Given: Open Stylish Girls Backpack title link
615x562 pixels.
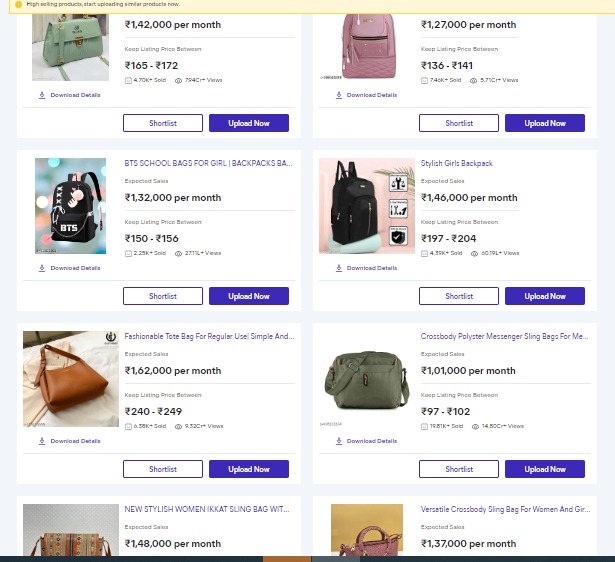Looking at the screenshot, I should point(456,163).
